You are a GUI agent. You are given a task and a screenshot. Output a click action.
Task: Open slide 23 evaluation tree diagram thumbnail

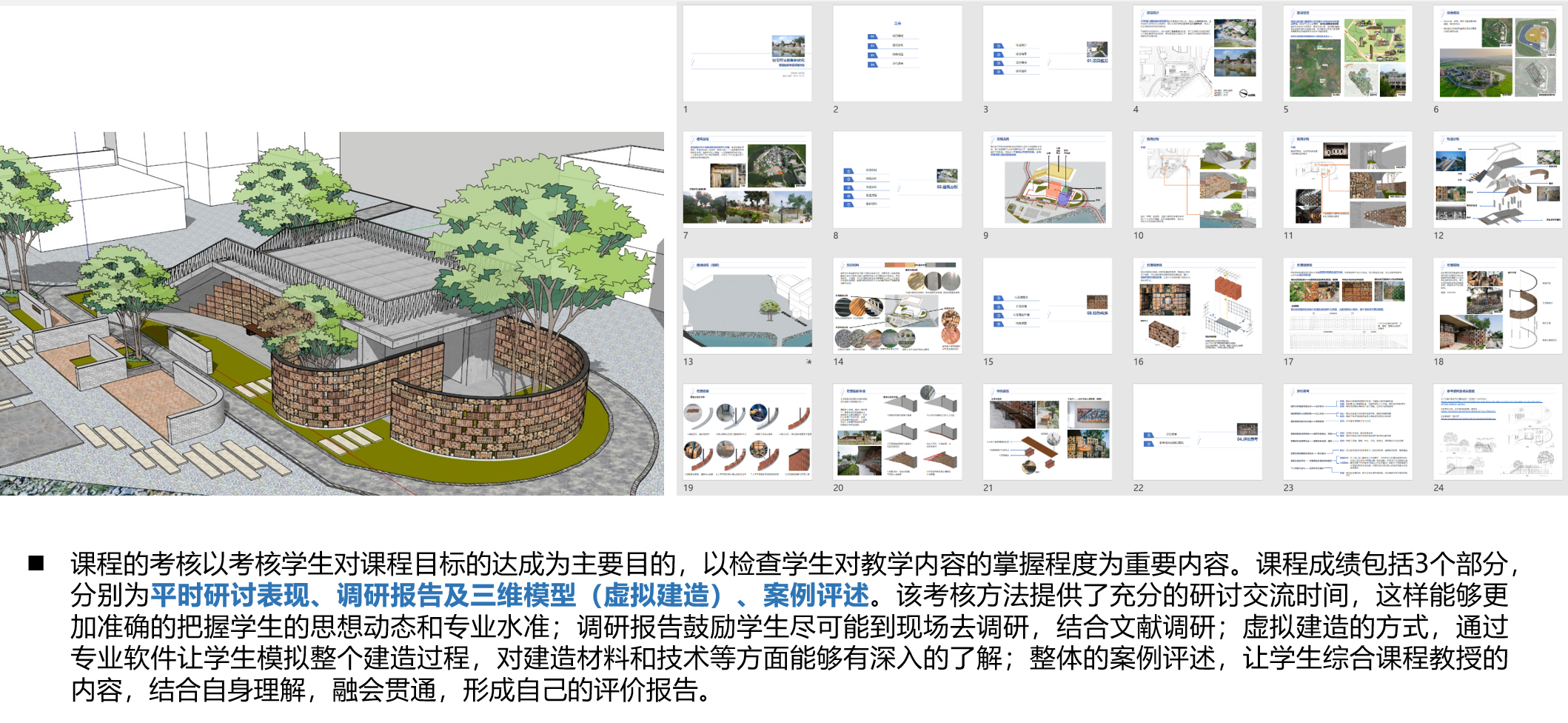point(1347,432)
